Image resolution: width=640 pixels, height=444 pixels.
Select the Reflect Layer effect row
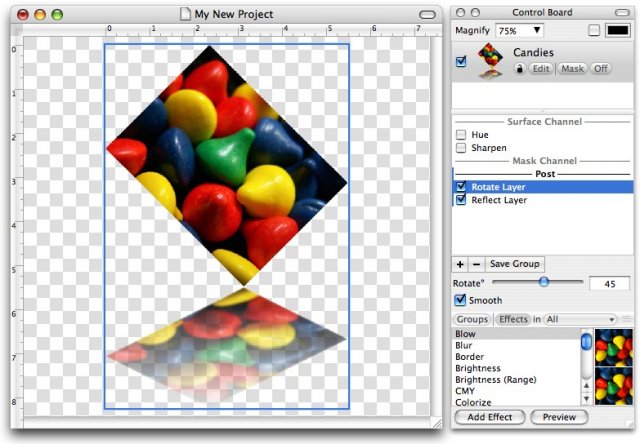(x=543, y=200)
